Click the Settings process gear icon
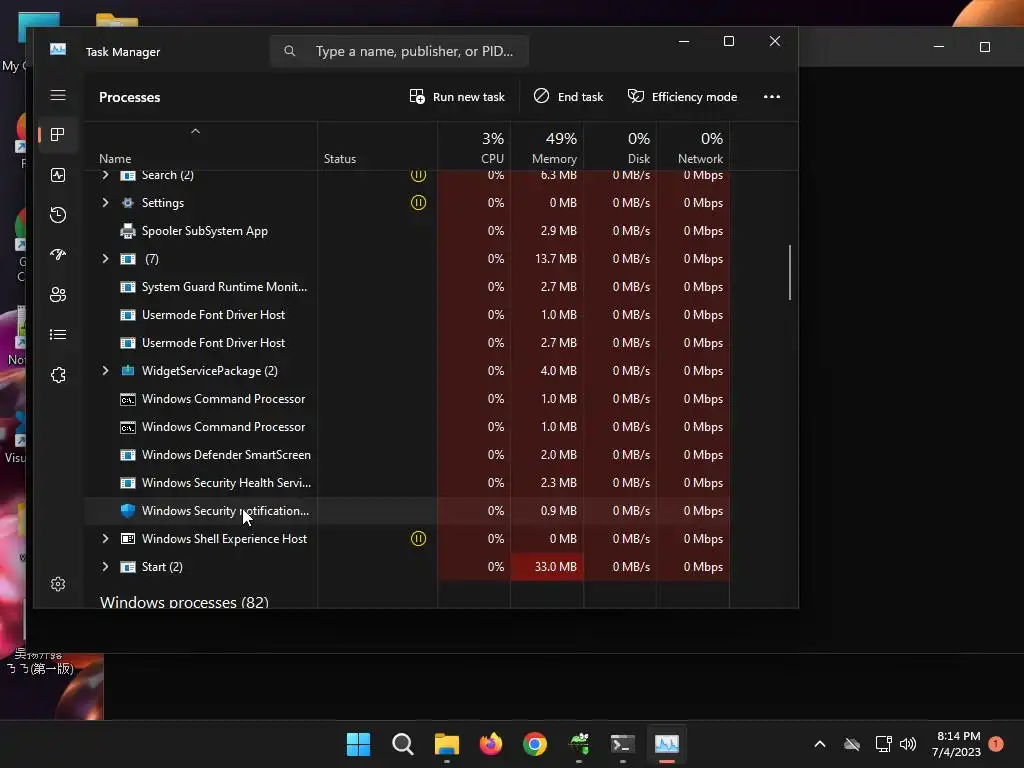 pyautogui.click(x=128, y=202)
